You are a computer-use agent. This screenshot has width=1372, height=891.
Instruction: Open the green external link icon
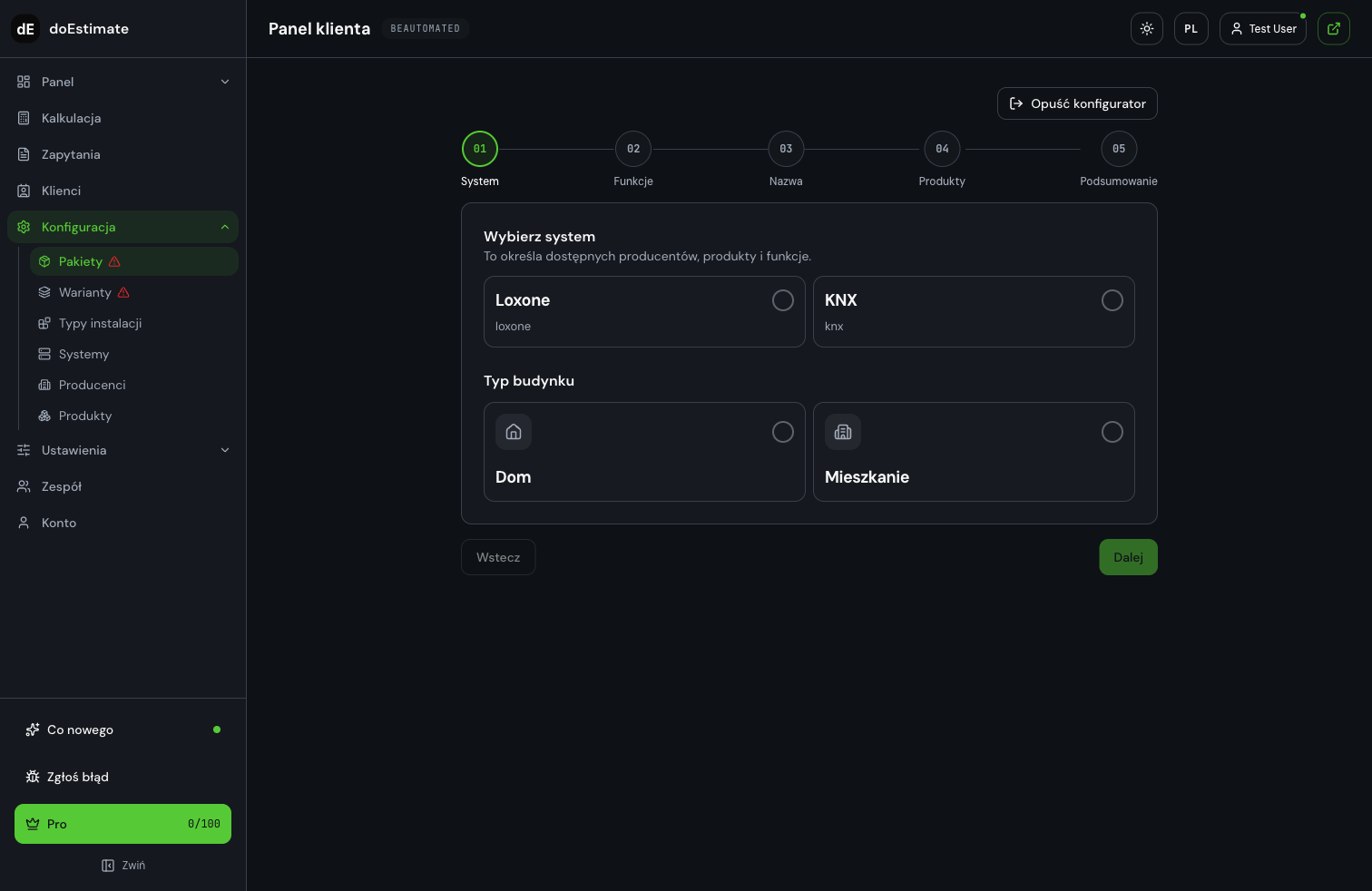tap(1334, 29)
